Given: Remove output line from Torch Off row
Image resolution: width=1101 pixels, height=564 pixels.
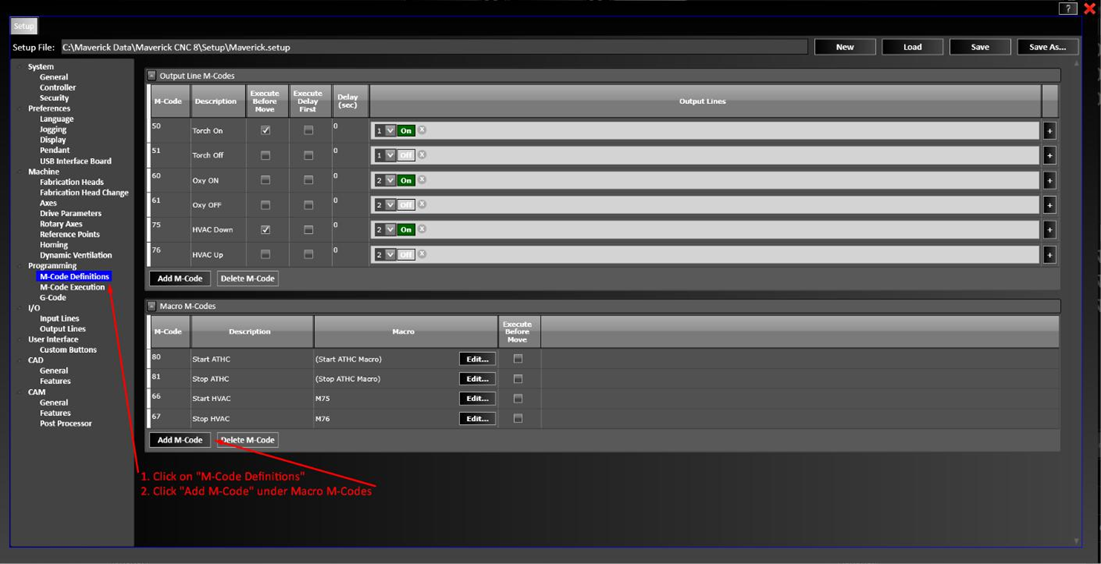Looking at the screenshot, I should coord(422,155).
